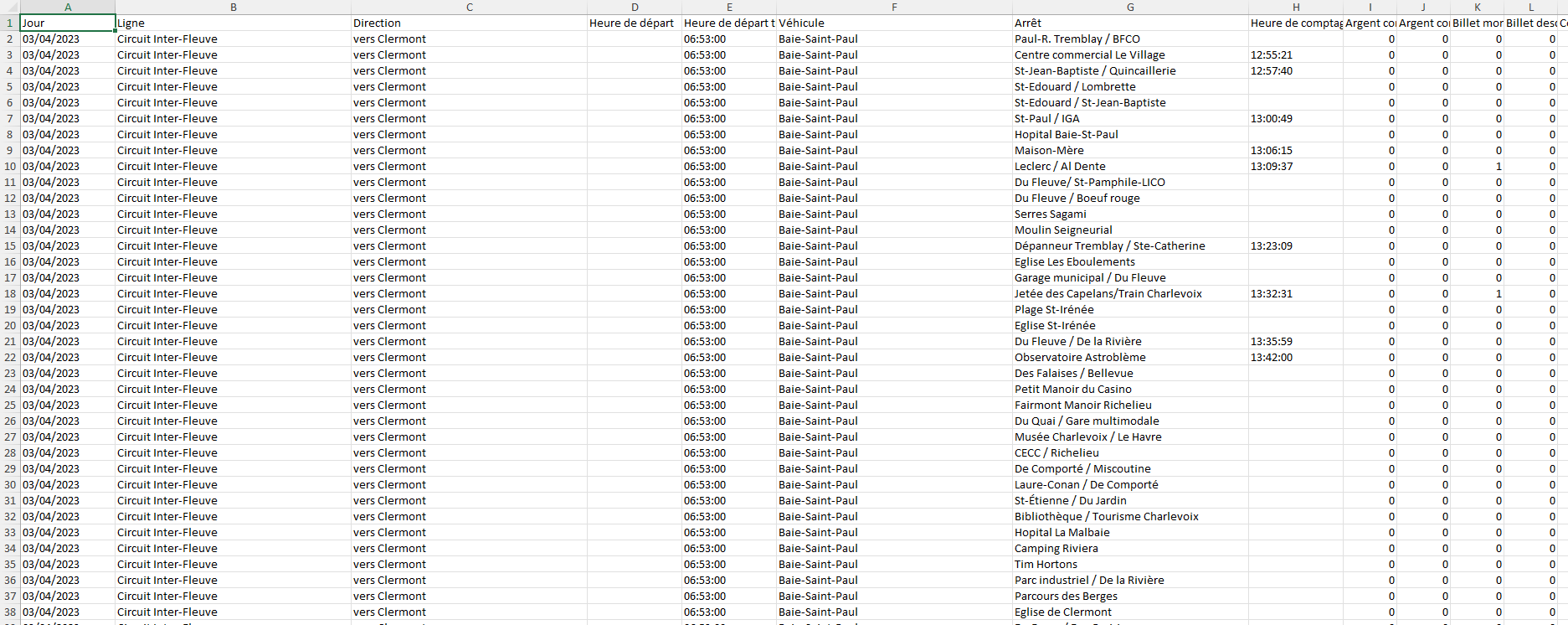Click time cell '13:42:00'
Screen dimensions: 1568x625
click(1296, 357)
